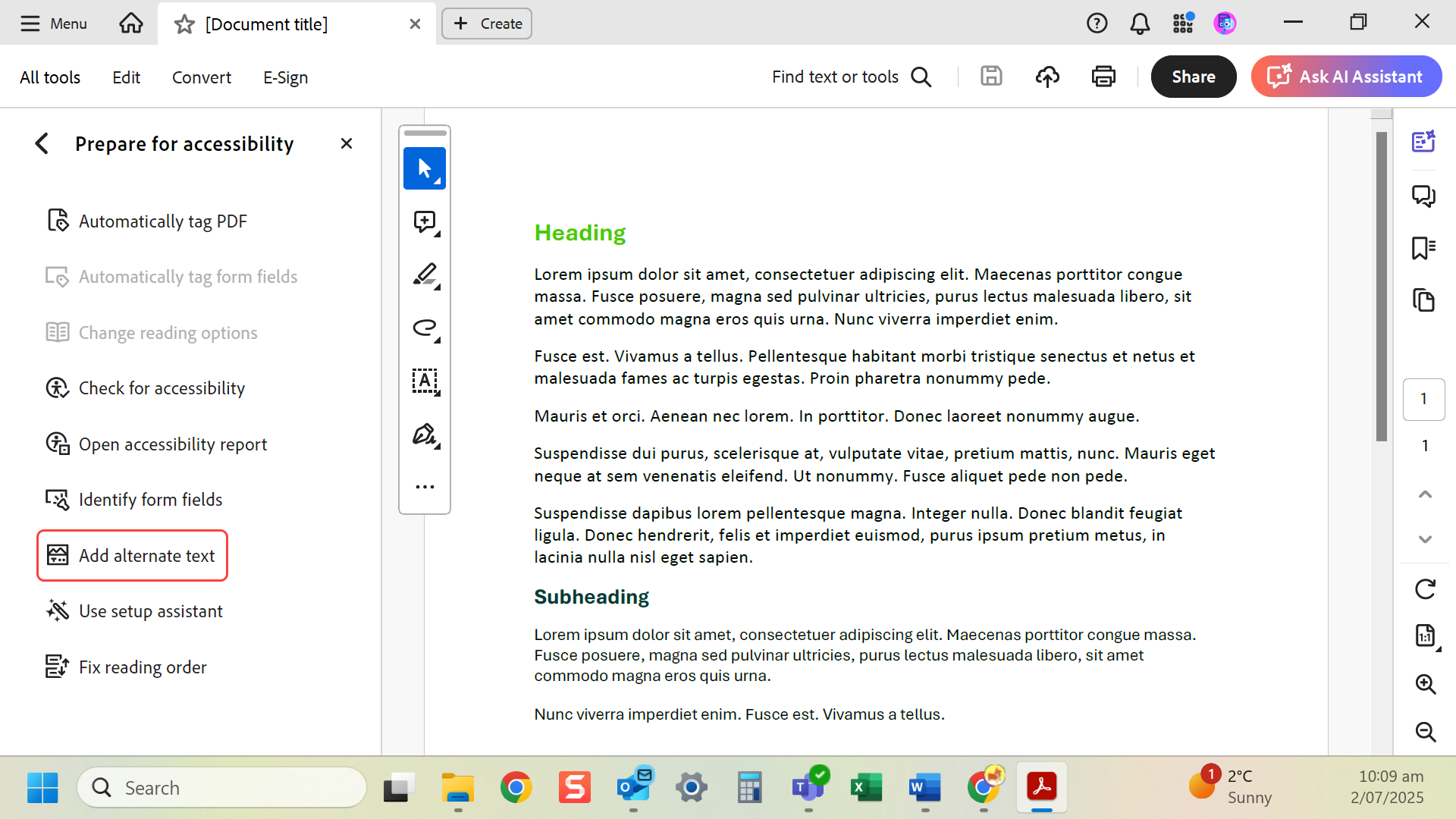Click Open accessibility report
The height and width of the screenshot is (819, 1456).
tap(156, 444)
